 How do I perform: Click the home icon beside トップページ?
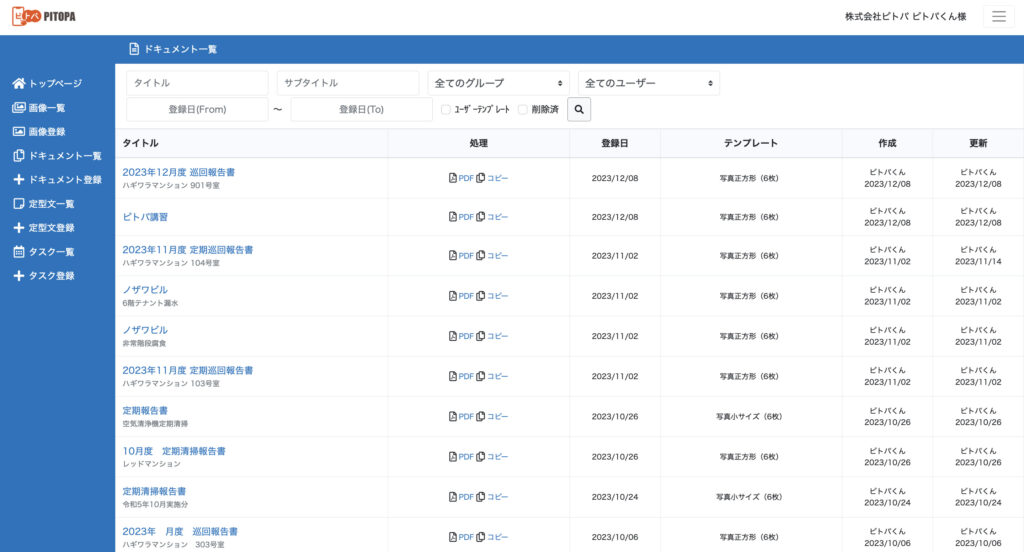coord(19,83)
